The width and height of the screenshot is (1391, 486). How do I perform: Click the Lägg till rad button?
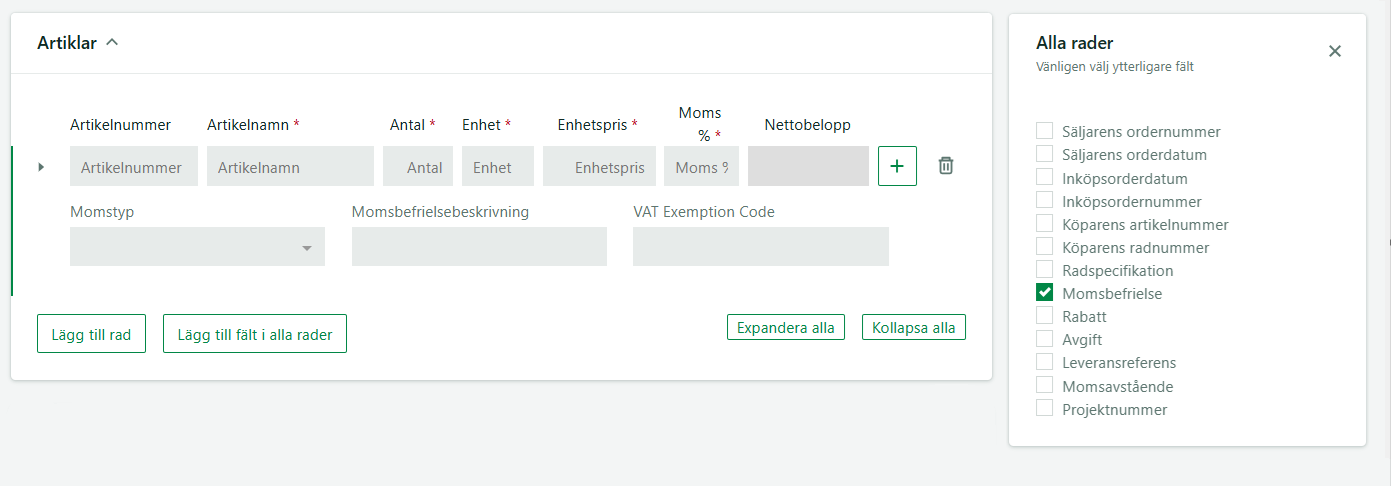tap(92, 334)
